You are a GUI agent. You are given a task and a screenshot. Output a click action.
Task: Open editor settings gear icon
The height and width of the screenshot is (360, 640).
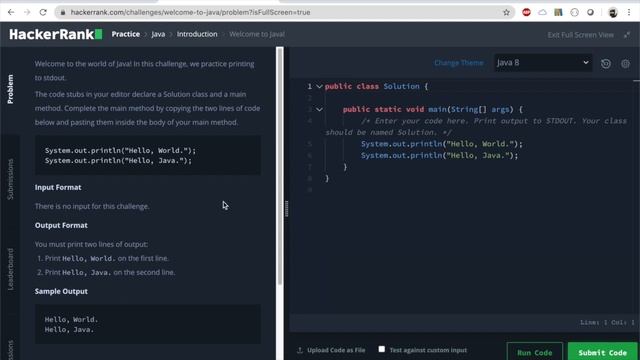pyautogui.click(x=625, y=64)
